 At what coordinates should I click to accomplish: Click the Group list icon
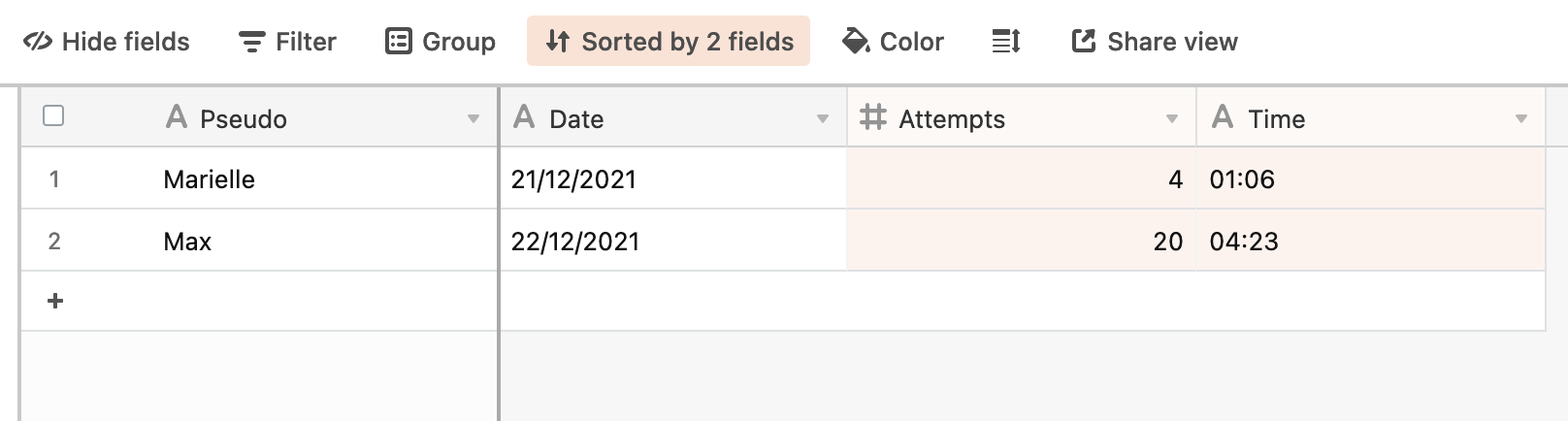tap(399, 42)
